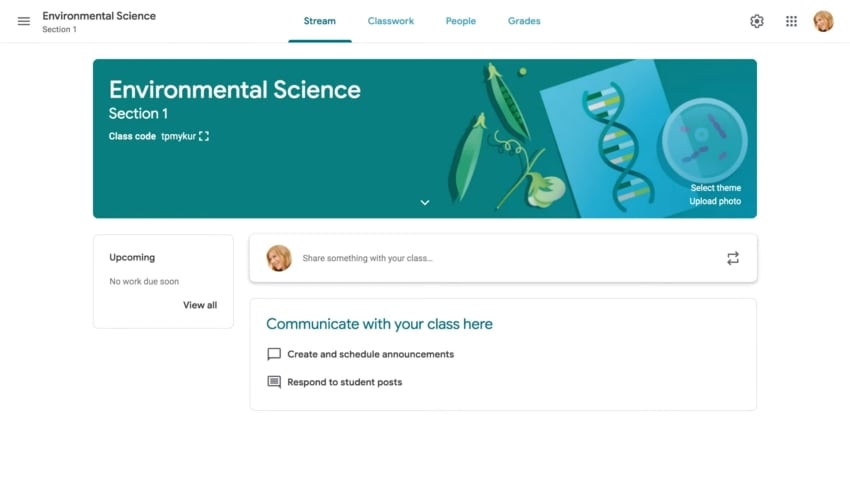The height and width of the screenshot is (478, 850).
Task: Switch to the Stream tab
Action: [320, 21]
